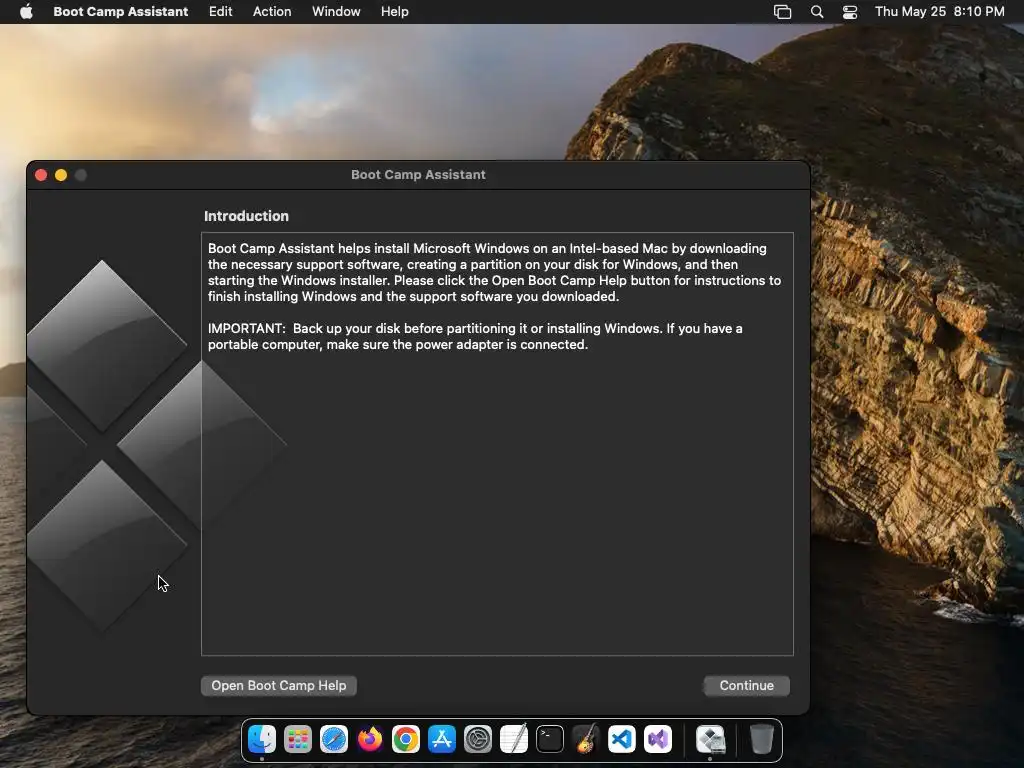Open Finder from the Dock
The height and width of the screenshot is (768, 1024).
(x=262, y=739)
